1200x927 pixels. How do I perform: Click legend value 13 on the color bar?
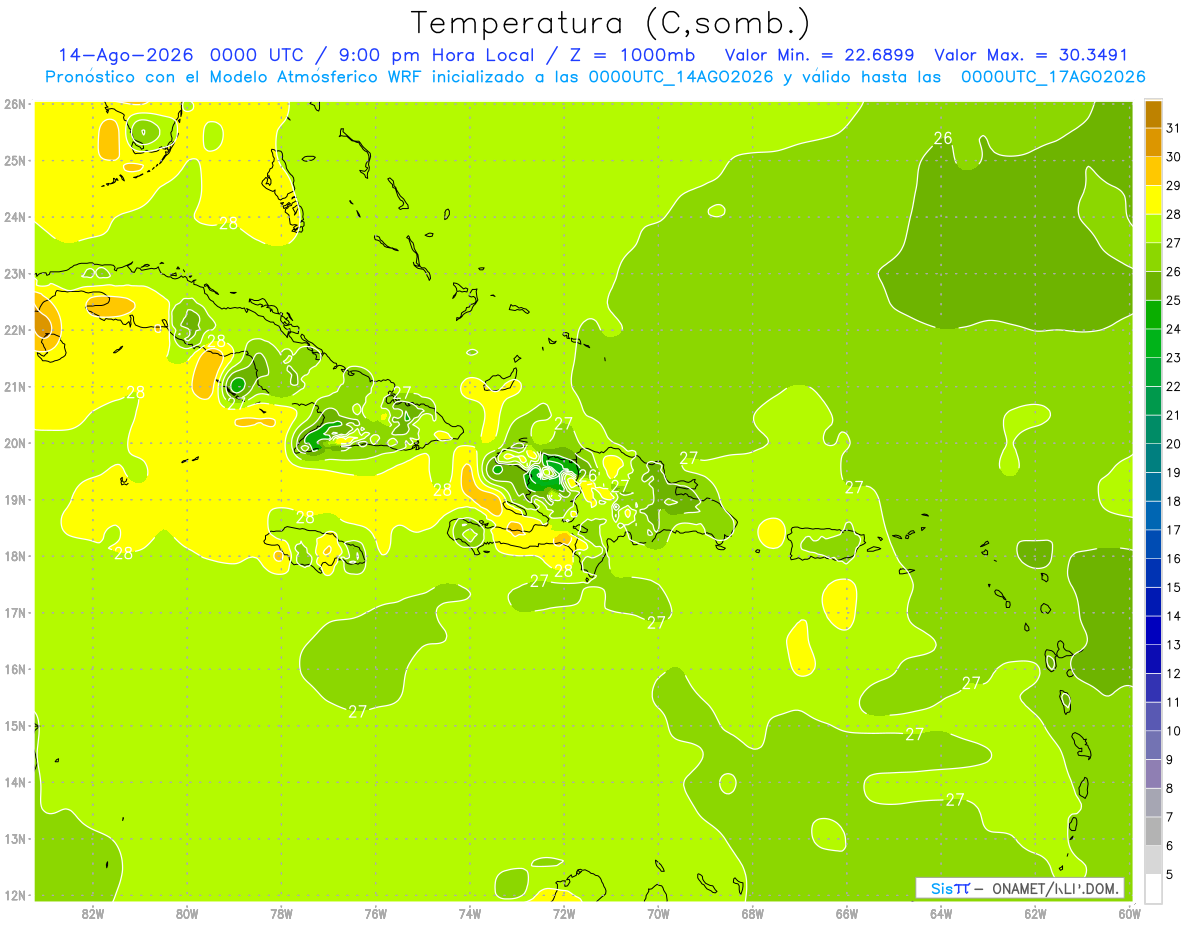[x=1174, y=644]
